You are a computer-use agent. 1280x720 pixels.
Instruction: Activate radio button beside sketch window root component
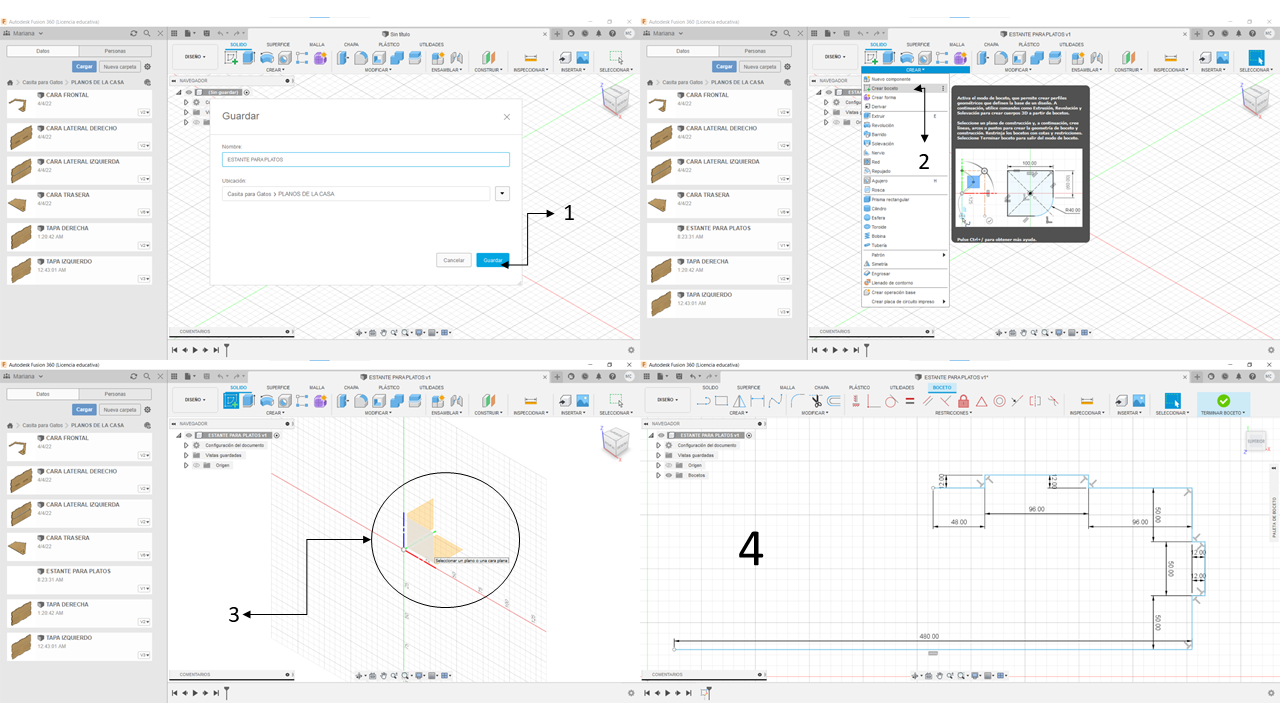749,435
